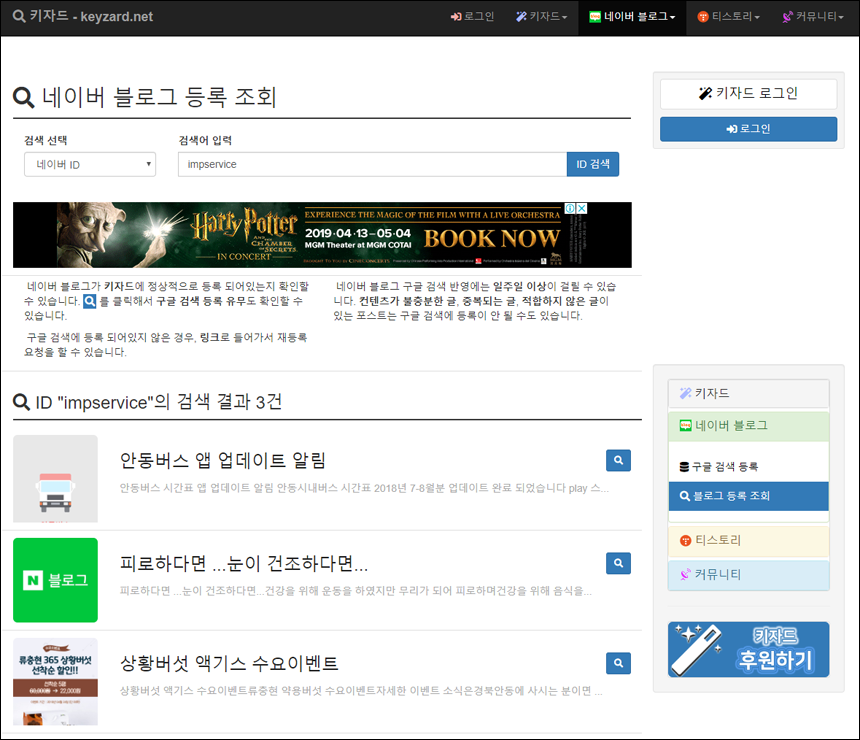The width and height of the screenshot is (860, 740).
Task: Click the magnifier icon beside site title
Action: pyautogui.click(x=19, y=16)
